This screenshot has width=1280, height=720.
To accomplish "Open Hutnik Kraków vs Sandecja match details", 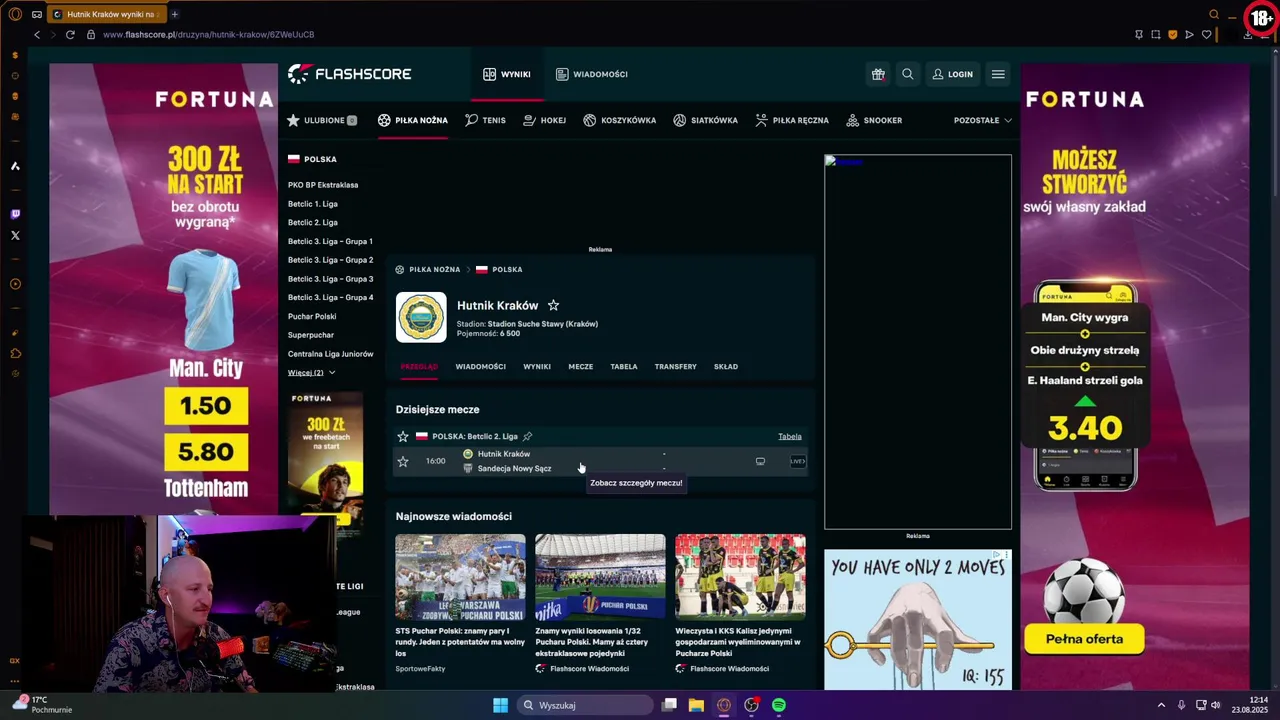I will point(600,461).
